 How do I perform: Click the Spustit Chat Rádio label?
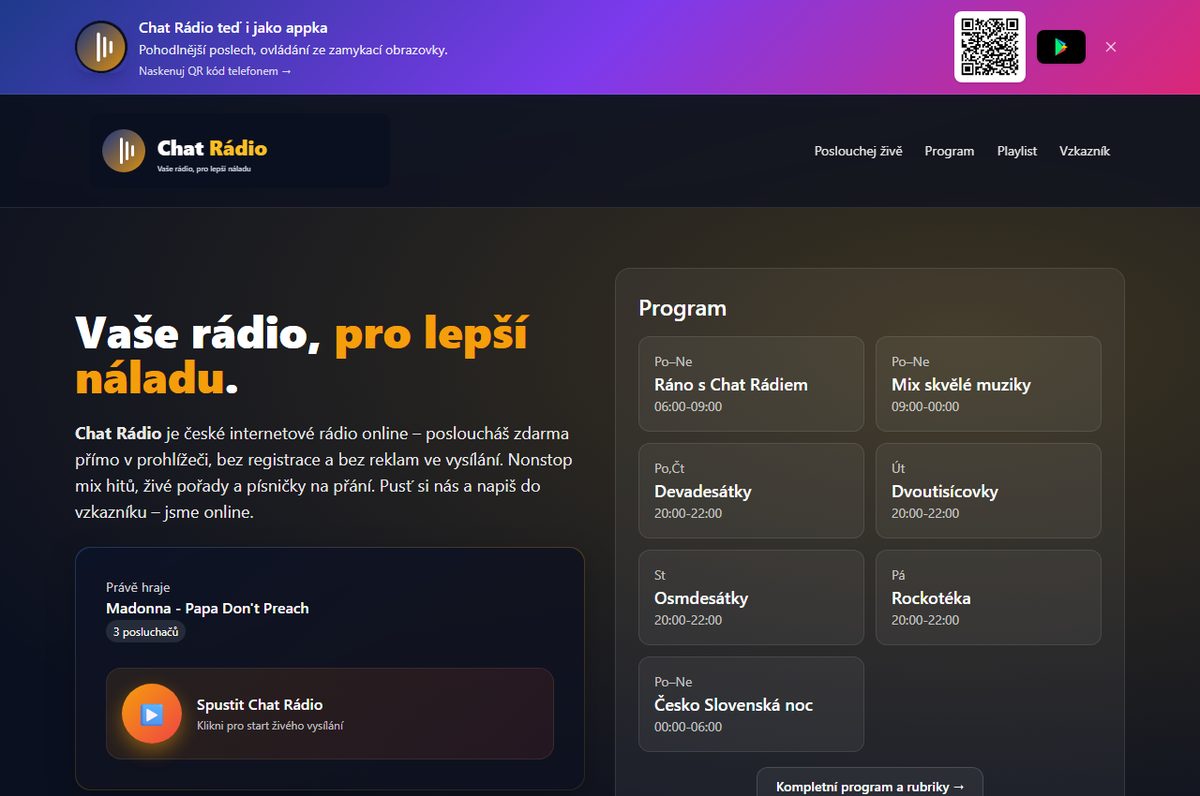coord(260,705)
